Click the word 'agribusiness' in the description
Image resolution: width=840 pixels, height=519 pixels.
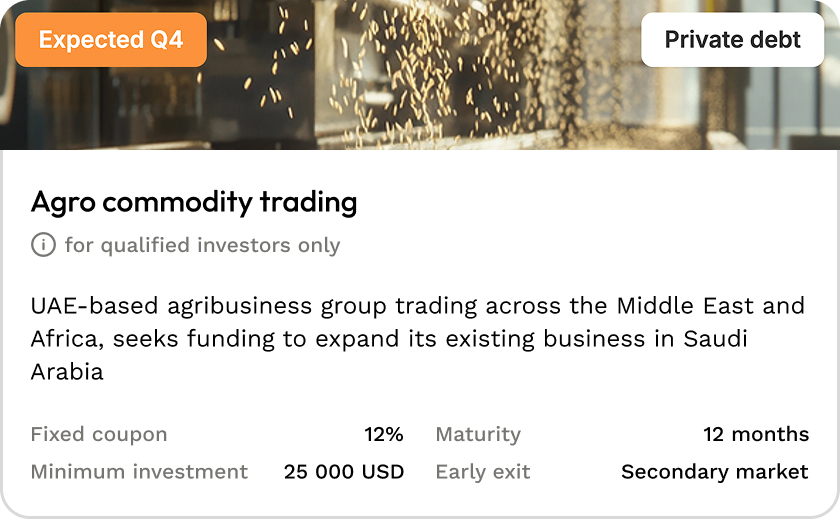[229, 305]
